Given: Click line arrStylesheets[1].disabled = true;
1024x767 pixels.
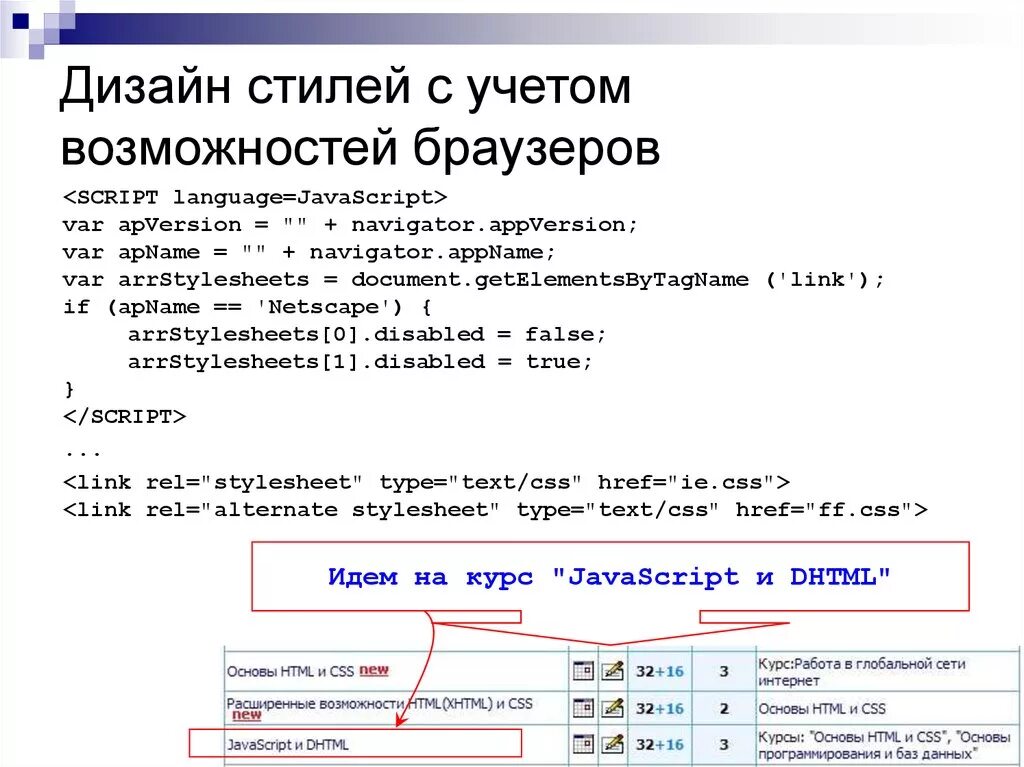Looking at the screenshot, I should (360, 362).
